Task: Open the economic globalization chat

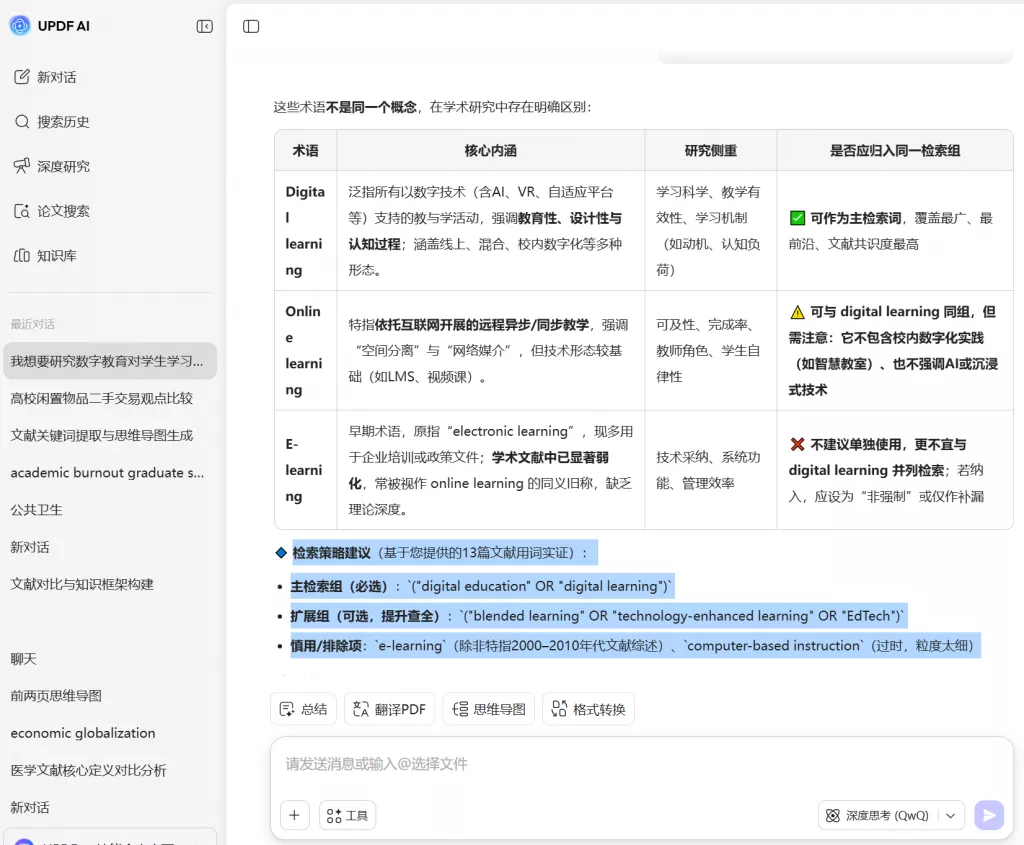Action: (83, 733)
